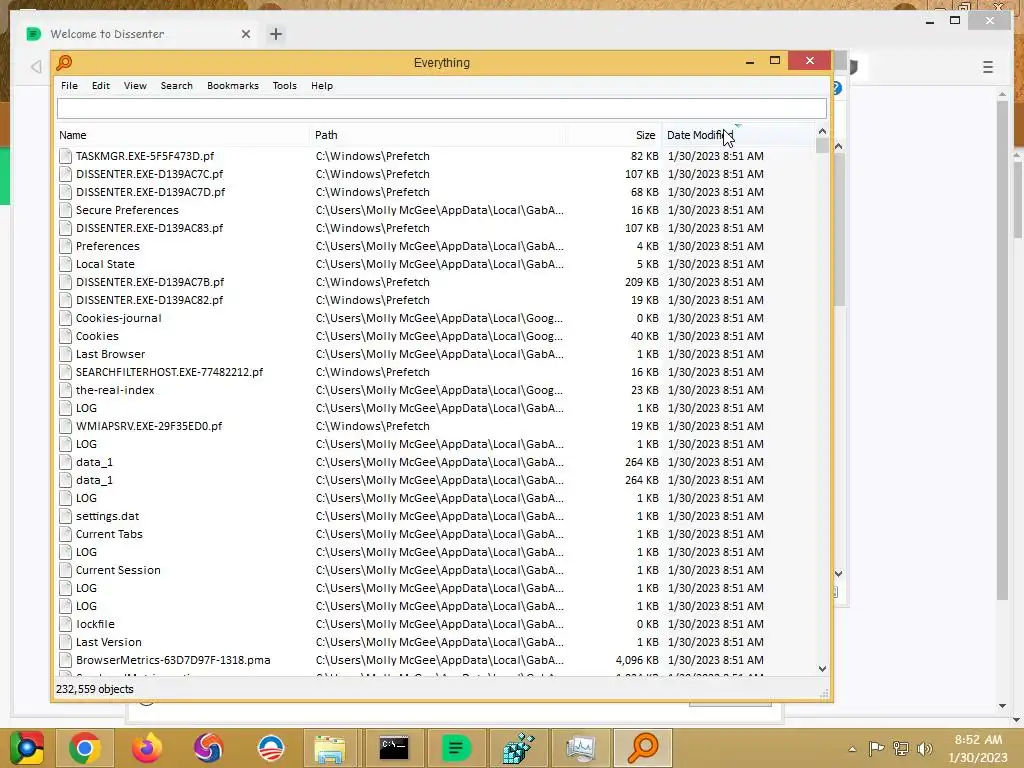Open Command Prompt from the taskbar

[x=394, y=748]
